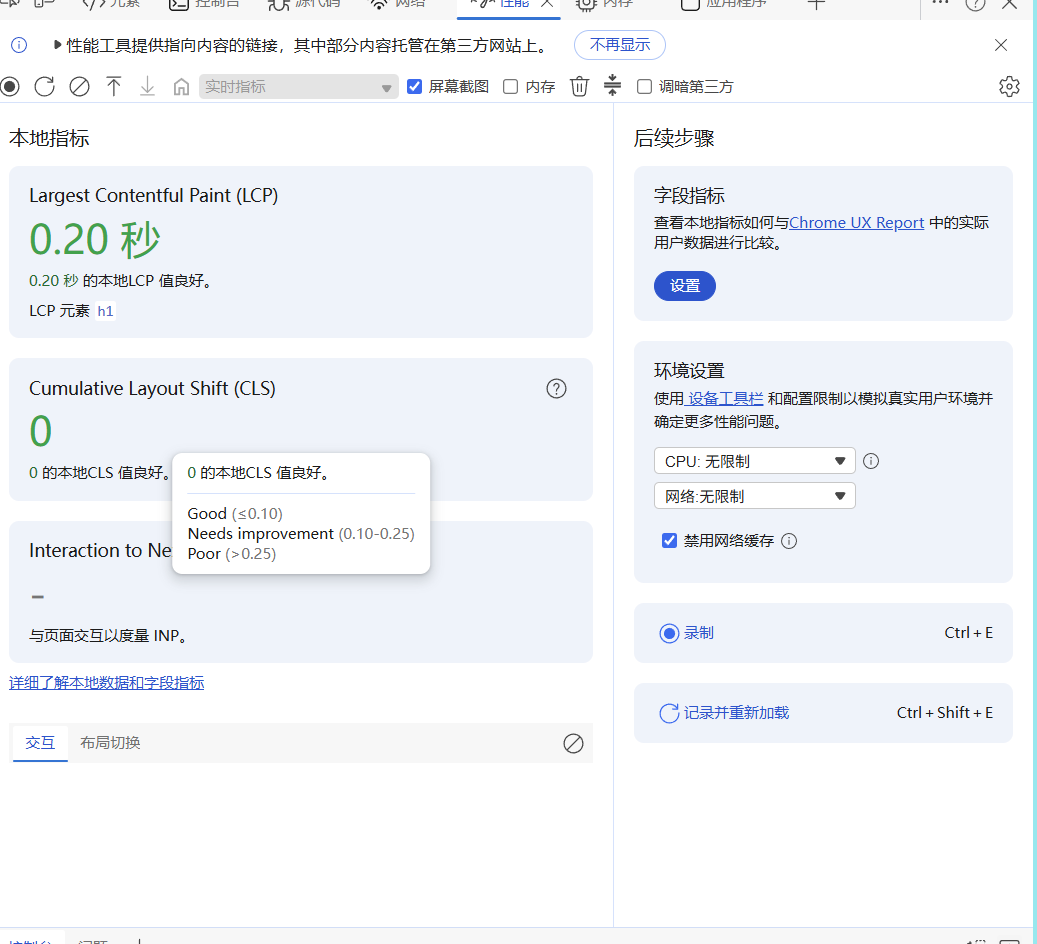Click the record circle icon in toolbar
This screenshot has width=1037, height=944.
coord(10,87)
